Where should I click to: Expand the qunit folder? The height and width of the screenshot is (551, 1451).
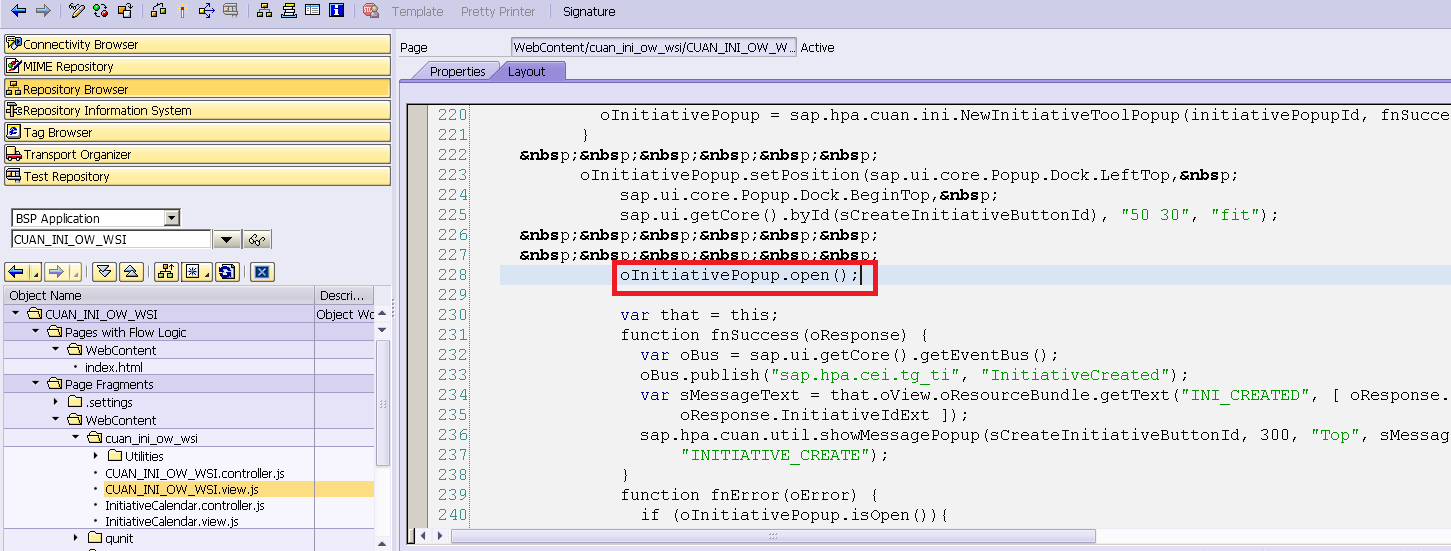[x=77, y=538]
